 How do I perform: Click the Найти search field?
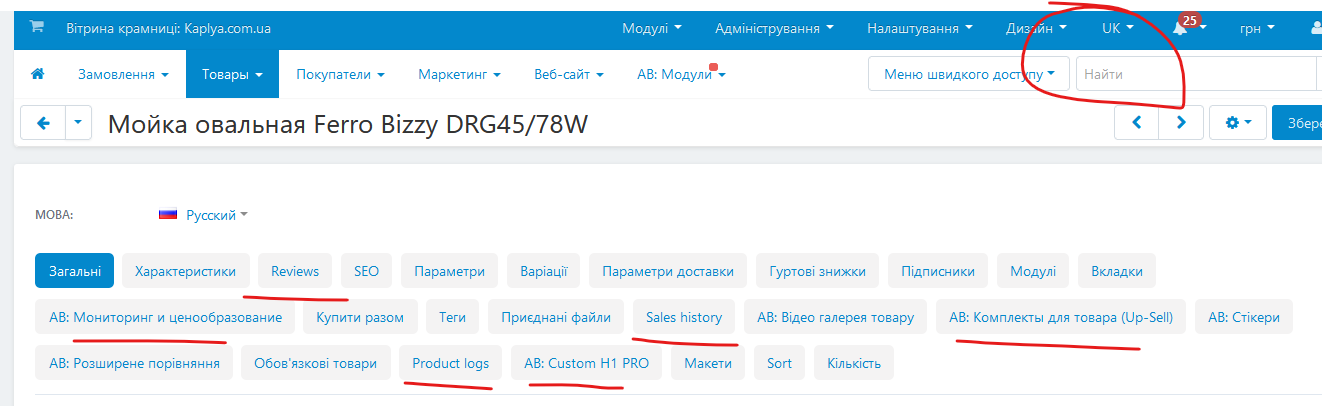pyautogui.click(x=1196, y=74)
